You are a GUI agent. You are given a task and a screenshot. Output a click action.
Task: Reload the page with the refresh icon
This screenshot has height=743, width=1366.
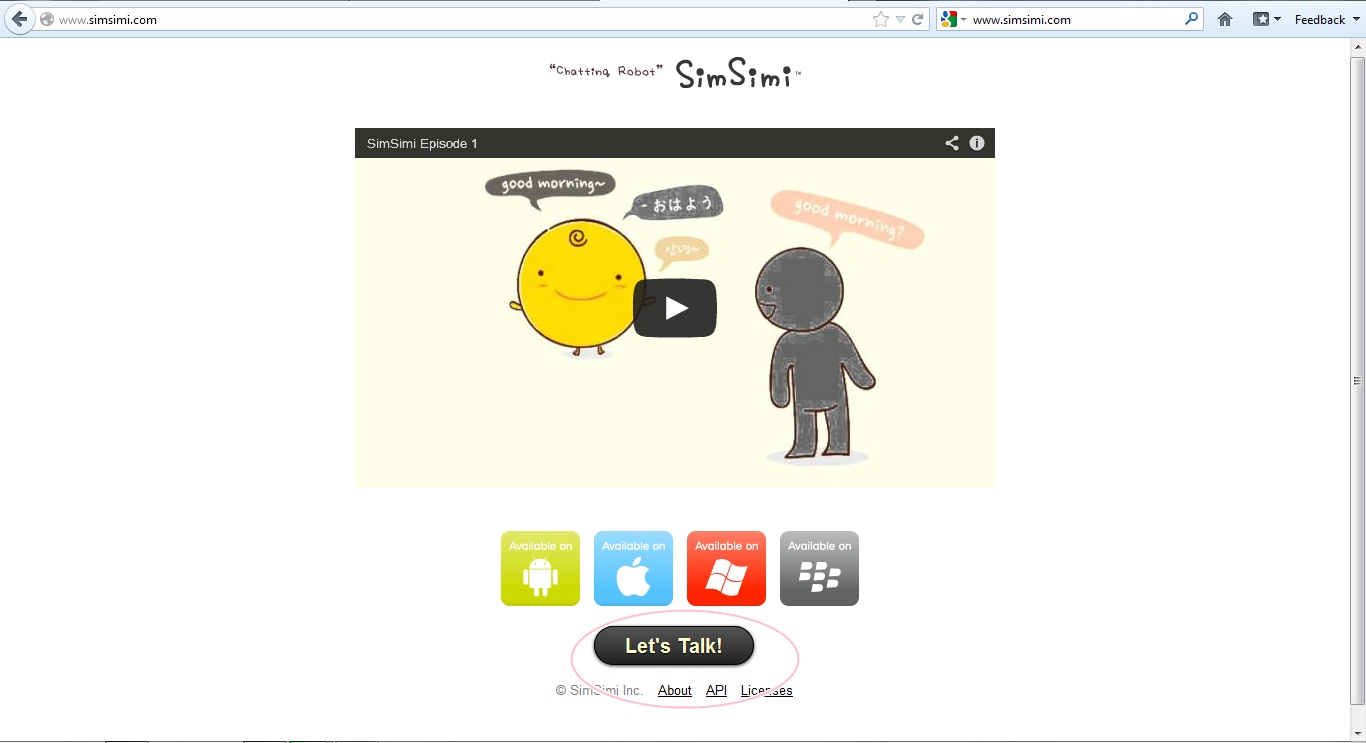click(x=917, y=19)
